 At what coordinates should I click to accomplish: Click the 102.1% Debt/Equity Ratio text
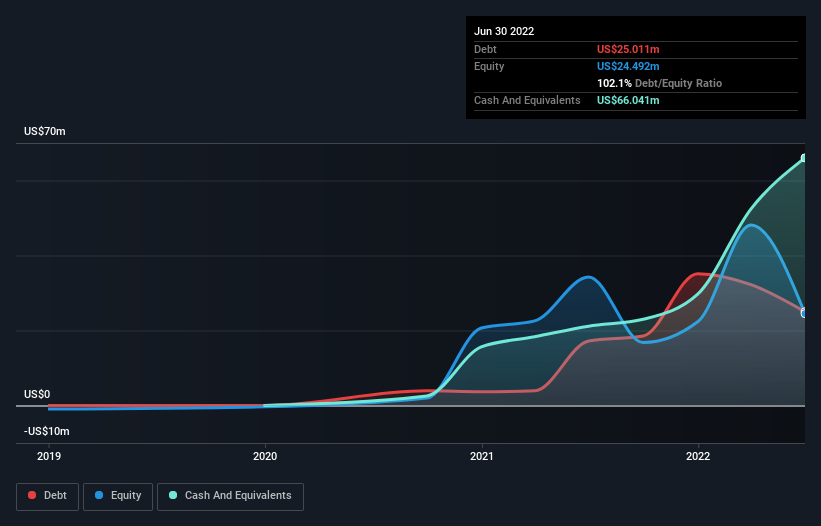tap(659, 83)
